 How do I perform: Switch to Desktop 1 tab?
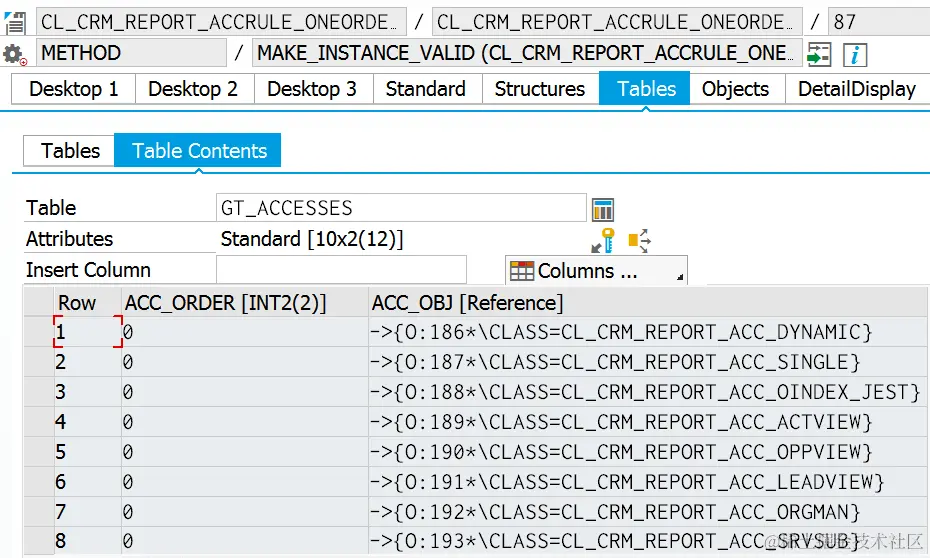[74, 89]
